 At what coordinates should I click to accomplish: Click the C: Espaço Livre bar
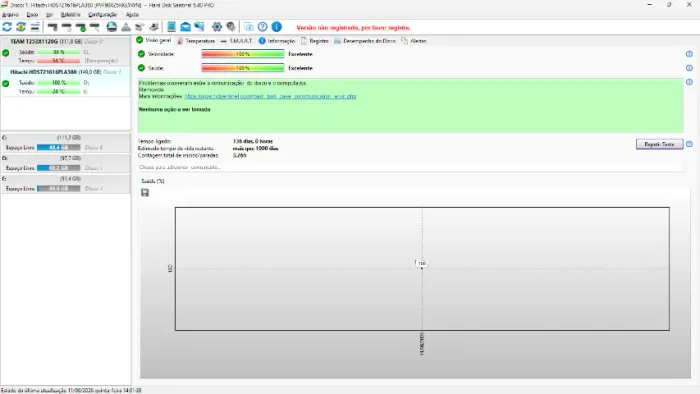tap(58, 147)
